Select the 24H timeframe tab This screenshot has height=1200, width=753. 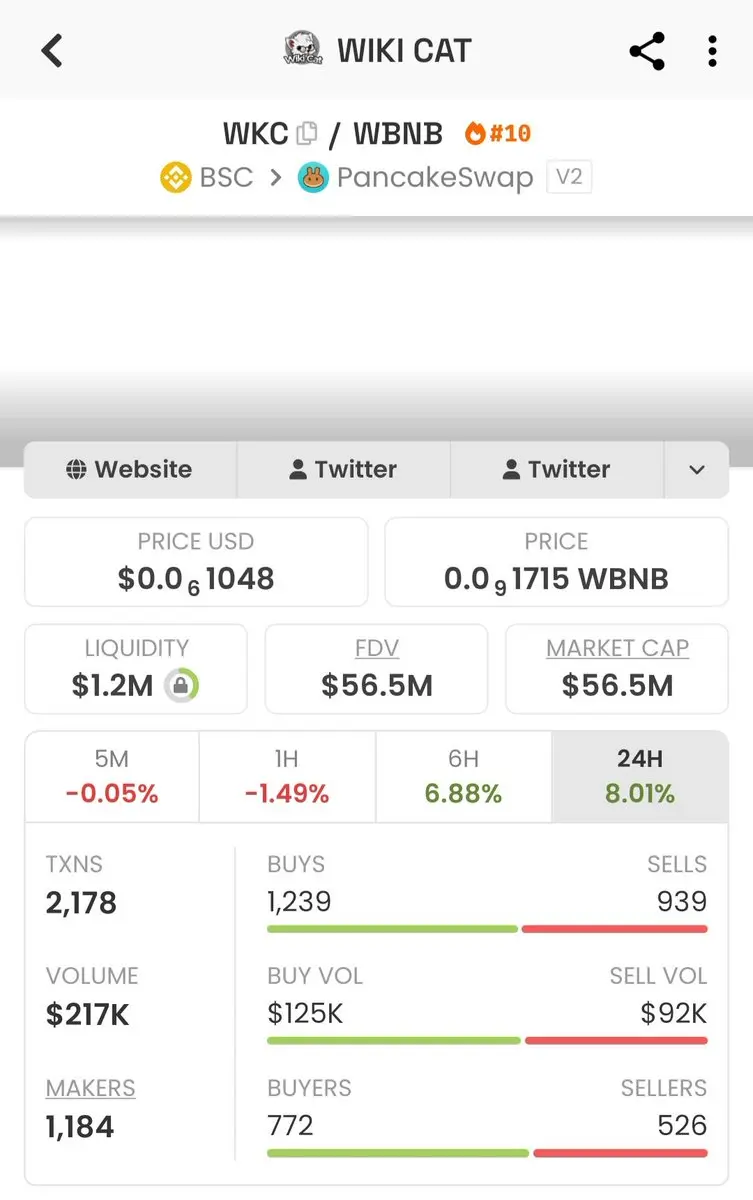tap(640, 777)
